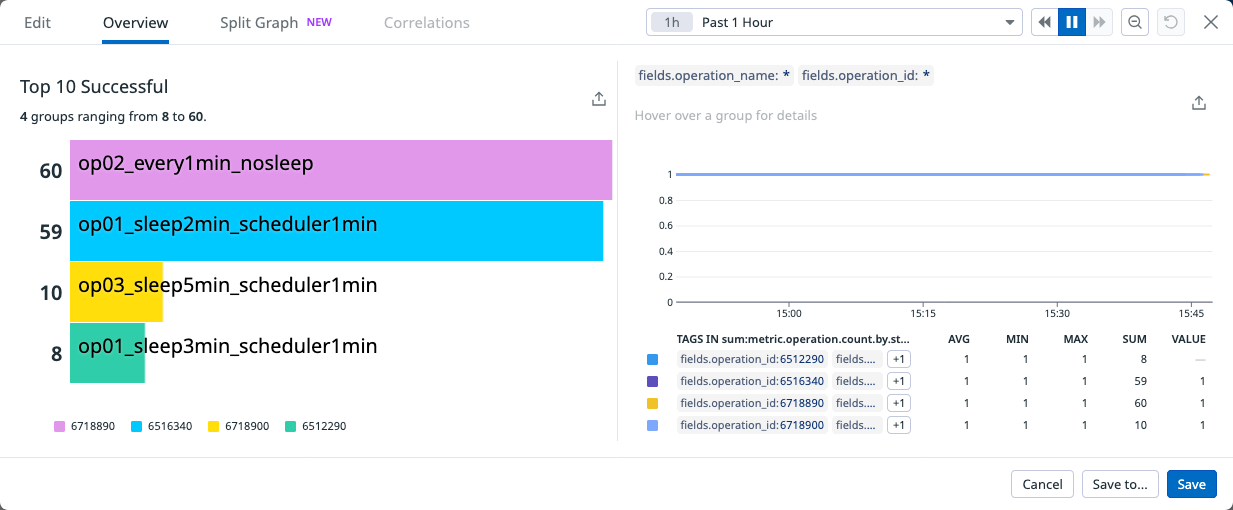This screenshot has width=1233, height=510.
Task: Pause live updates with the pause button
Action: pos(1072,22)
